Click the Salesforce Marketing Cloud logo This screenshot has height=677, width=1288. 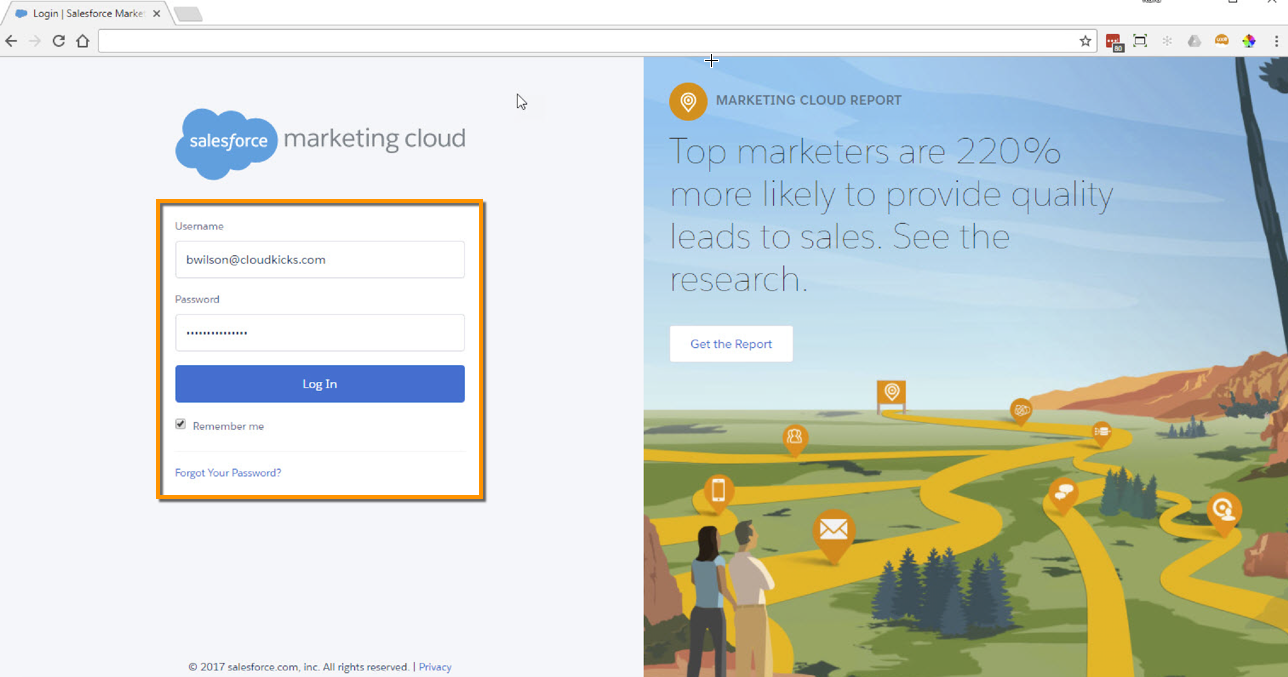(320, 143)
